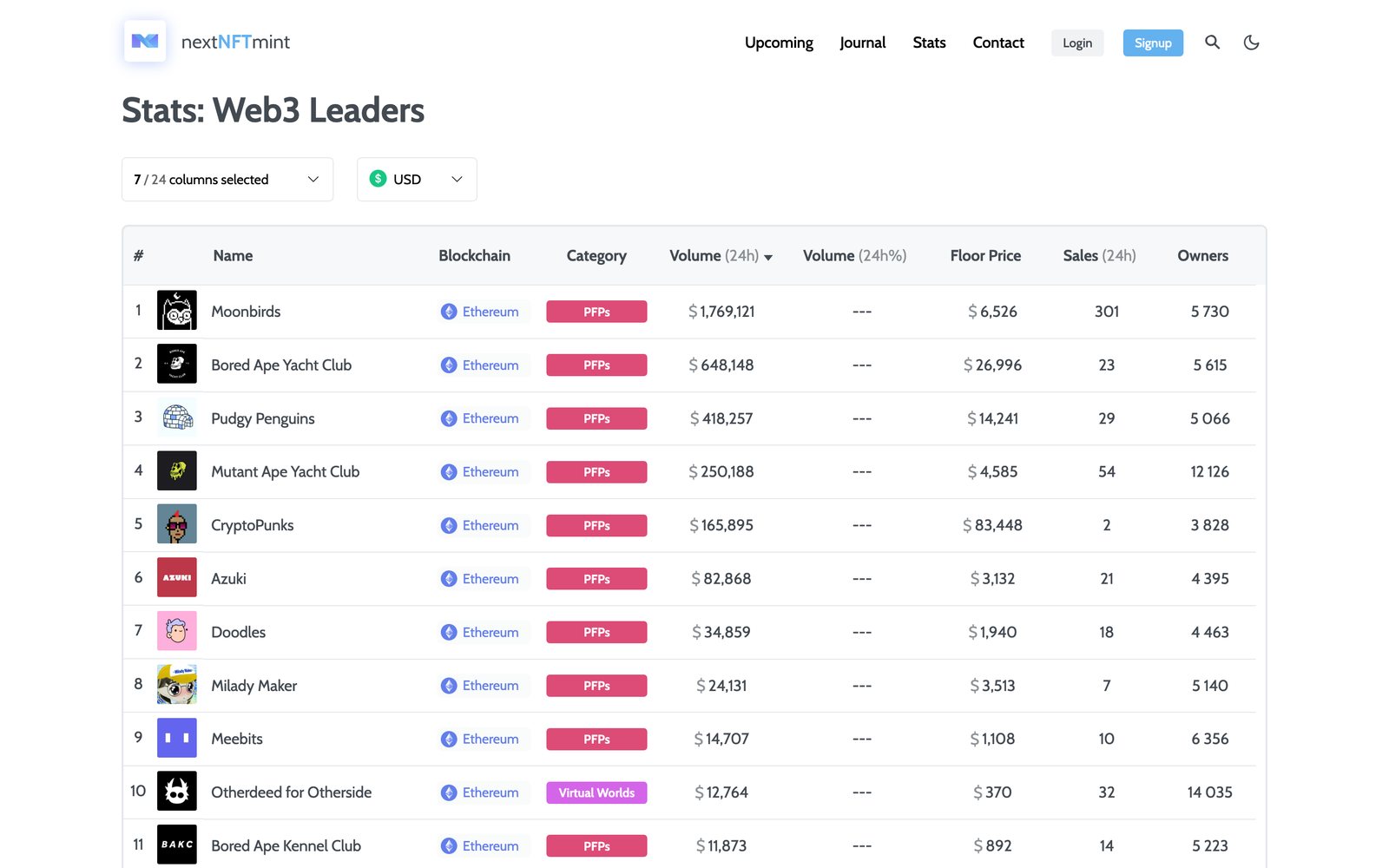The image size is (1389, 868).
Task: Click floor price $83,448
Action: click(x=992, y=525)
